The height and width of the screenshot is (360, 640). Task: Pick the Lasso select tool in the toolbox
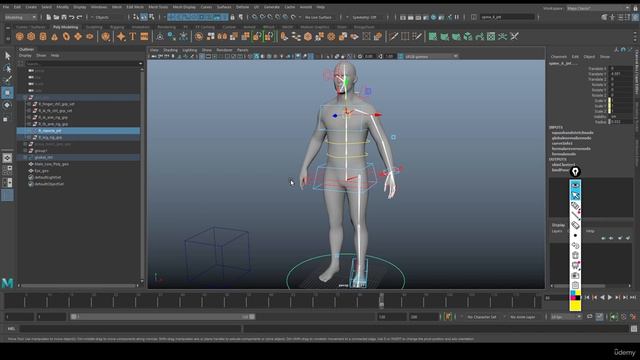(7, 68)
